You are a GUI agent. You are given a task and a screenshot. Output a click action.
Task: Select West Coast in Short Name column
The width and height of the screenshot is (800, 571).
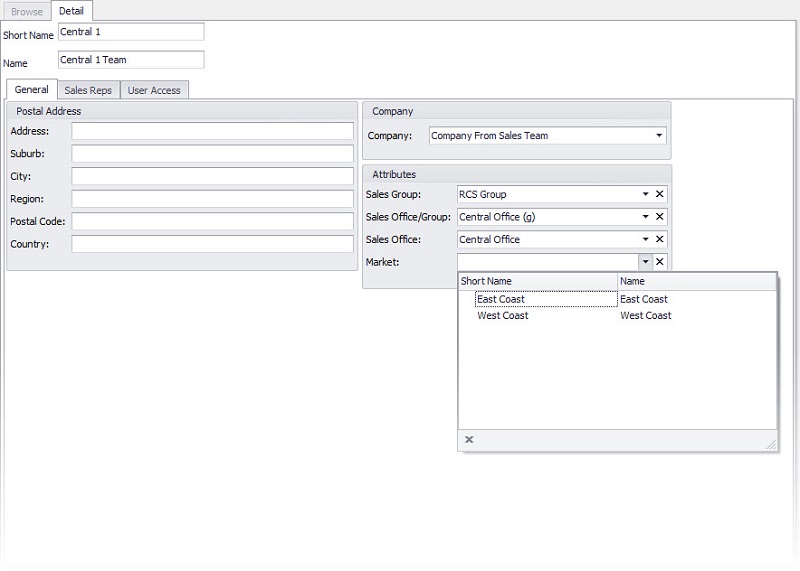503,315
